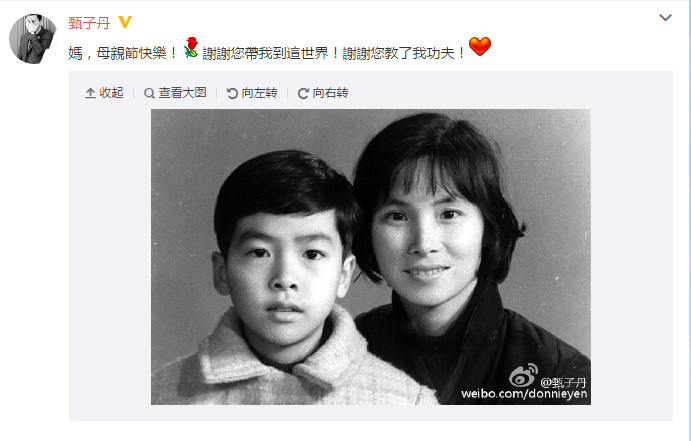Click the Weibo eye logo watermark

[x=524, y=375]
